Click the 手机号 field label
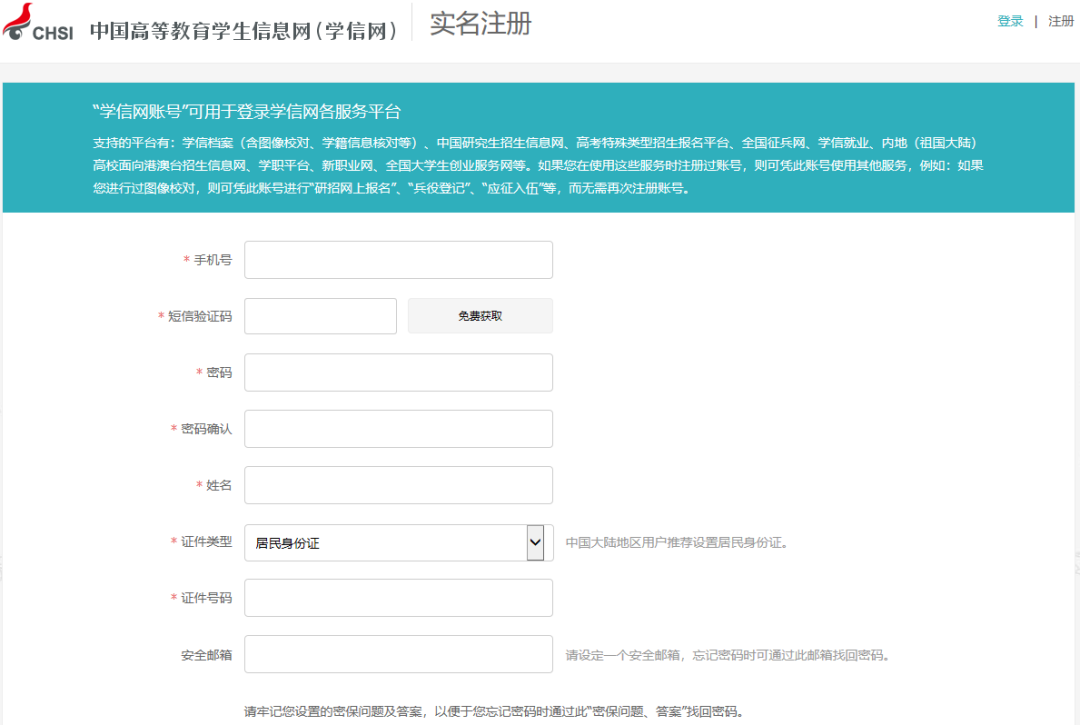 (212, 260)
